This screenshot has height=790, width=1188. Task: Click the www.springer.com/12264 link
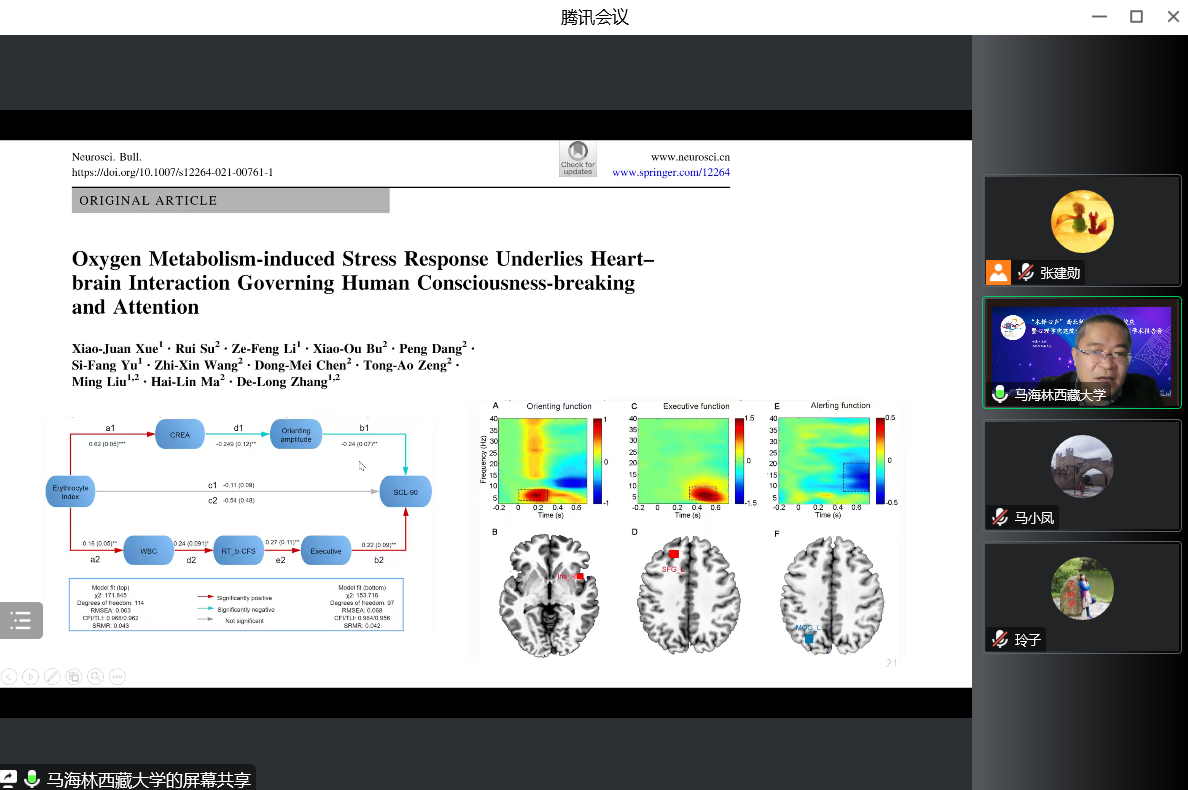click(670, 172)
